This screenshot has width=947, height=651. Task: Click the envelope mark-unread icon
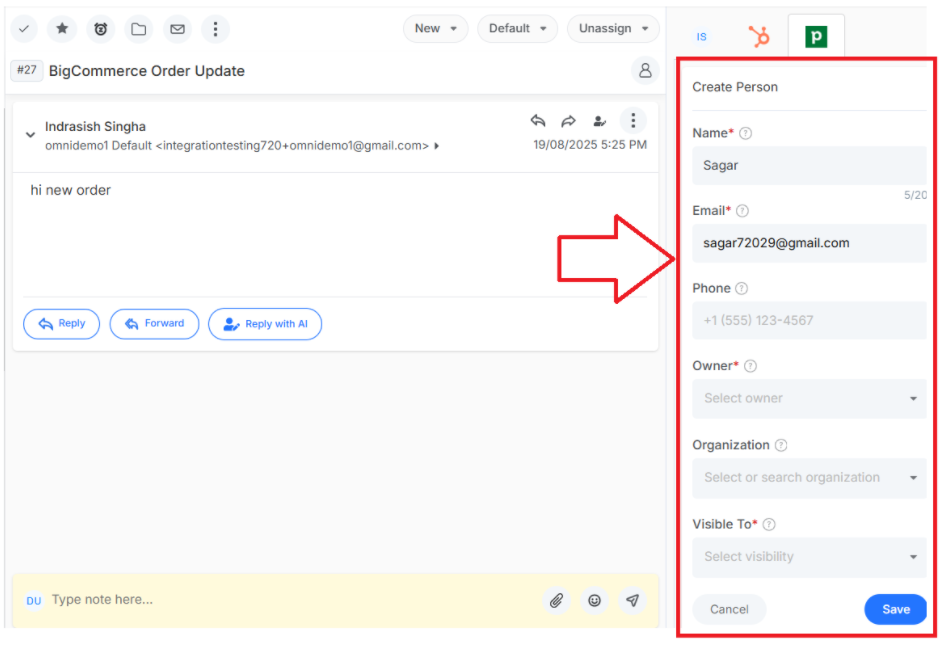[x=177, y=28]
